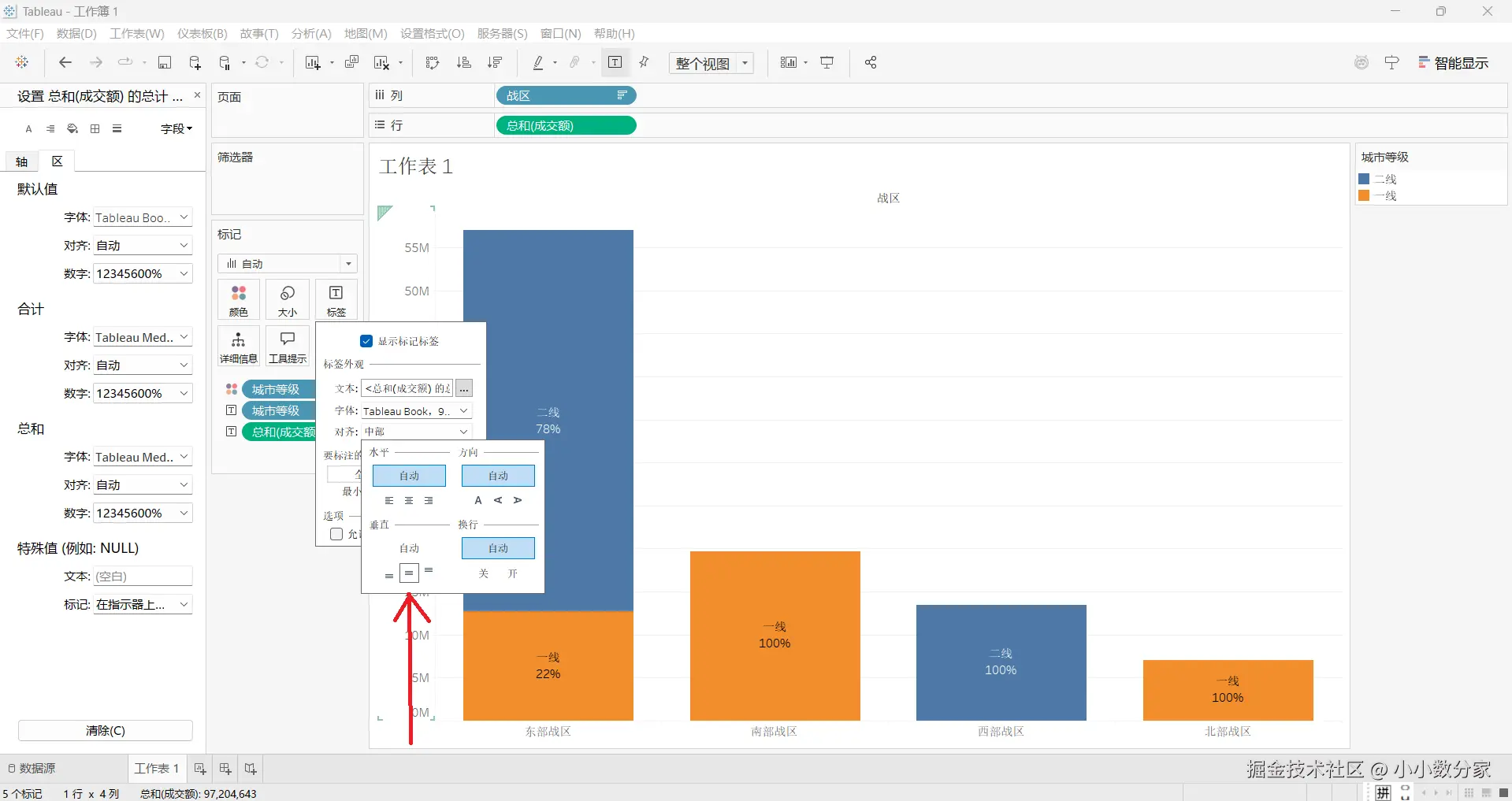Open the Size card in Marks
The width and height of the screenshot is (1512, 801).
point(288,300)
